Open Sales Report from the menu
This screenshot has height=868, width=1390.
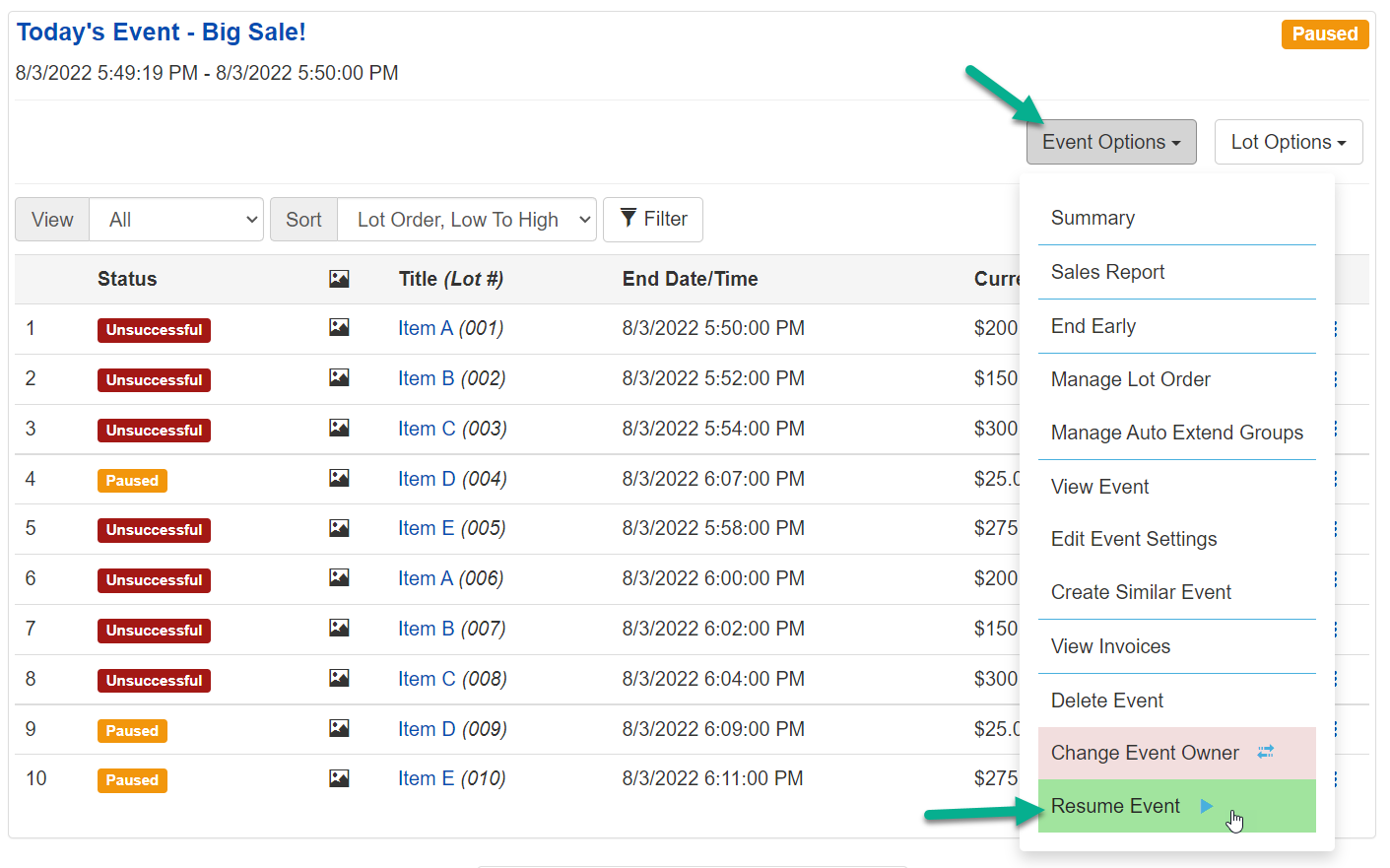click(x=1177, y=272)
